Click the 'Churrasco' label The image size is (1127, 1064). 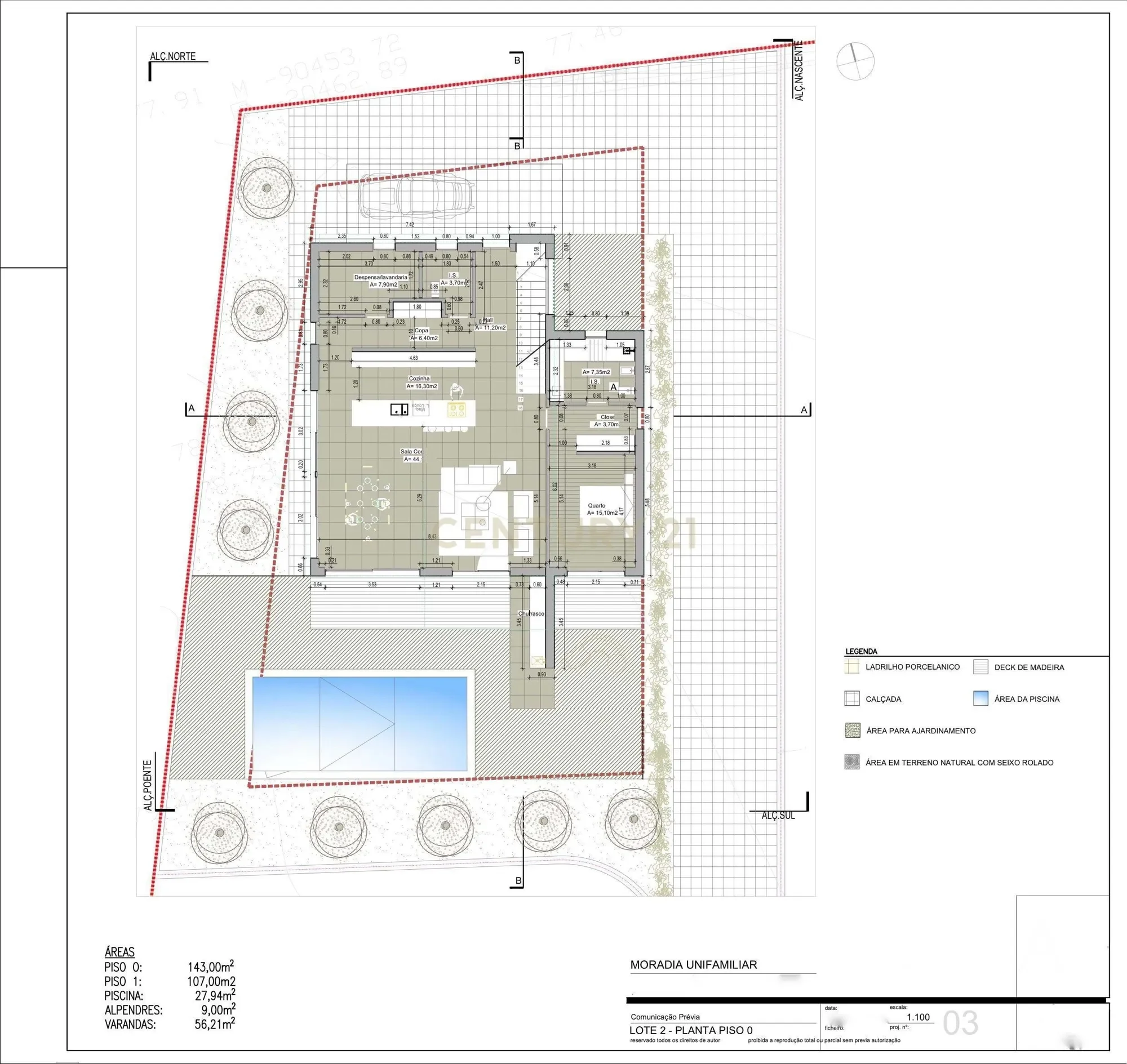pyautogui.click(x=531, y=613)
